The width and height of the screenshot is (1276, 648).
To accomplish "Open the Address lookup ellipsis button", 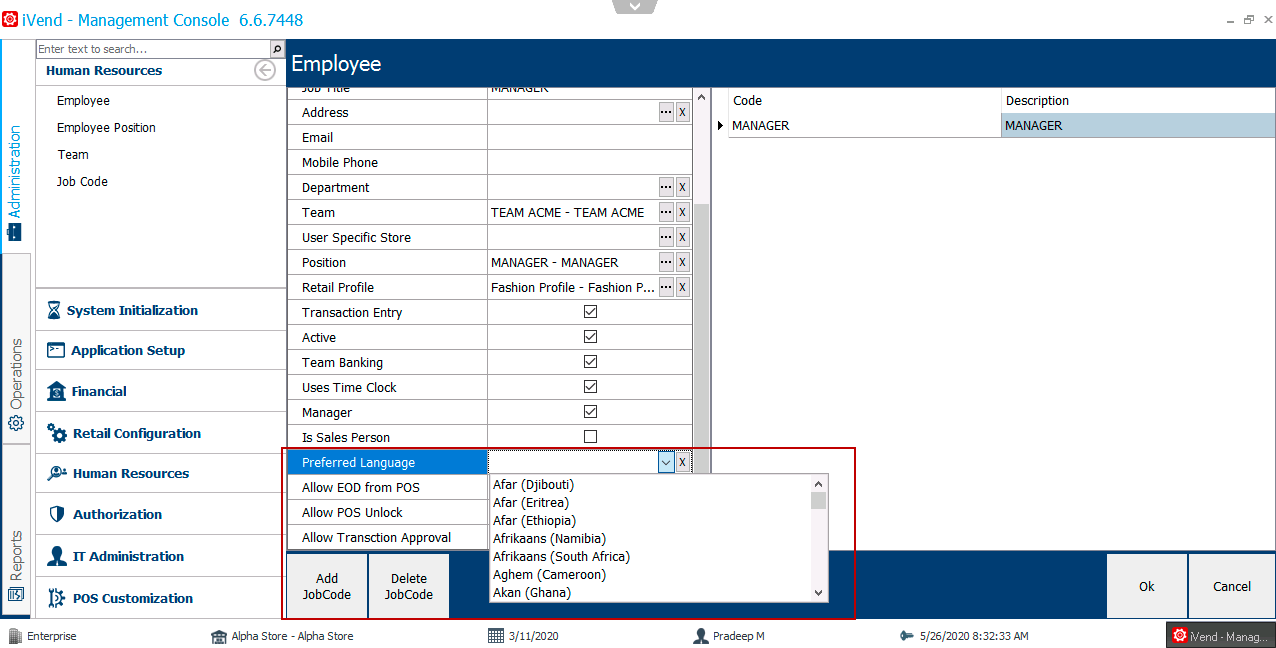I will [x=666, y=113].
